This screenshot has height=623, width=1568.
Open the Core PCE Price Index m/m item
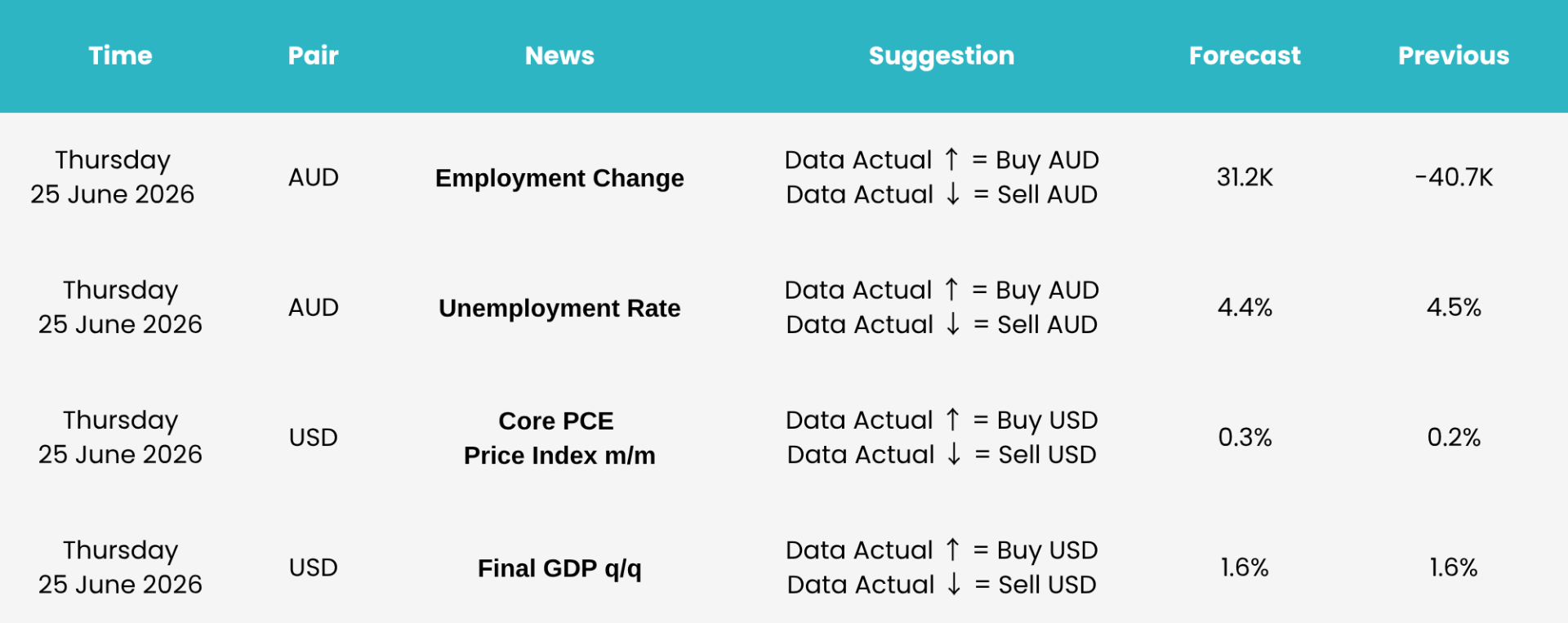click(559, 438)
